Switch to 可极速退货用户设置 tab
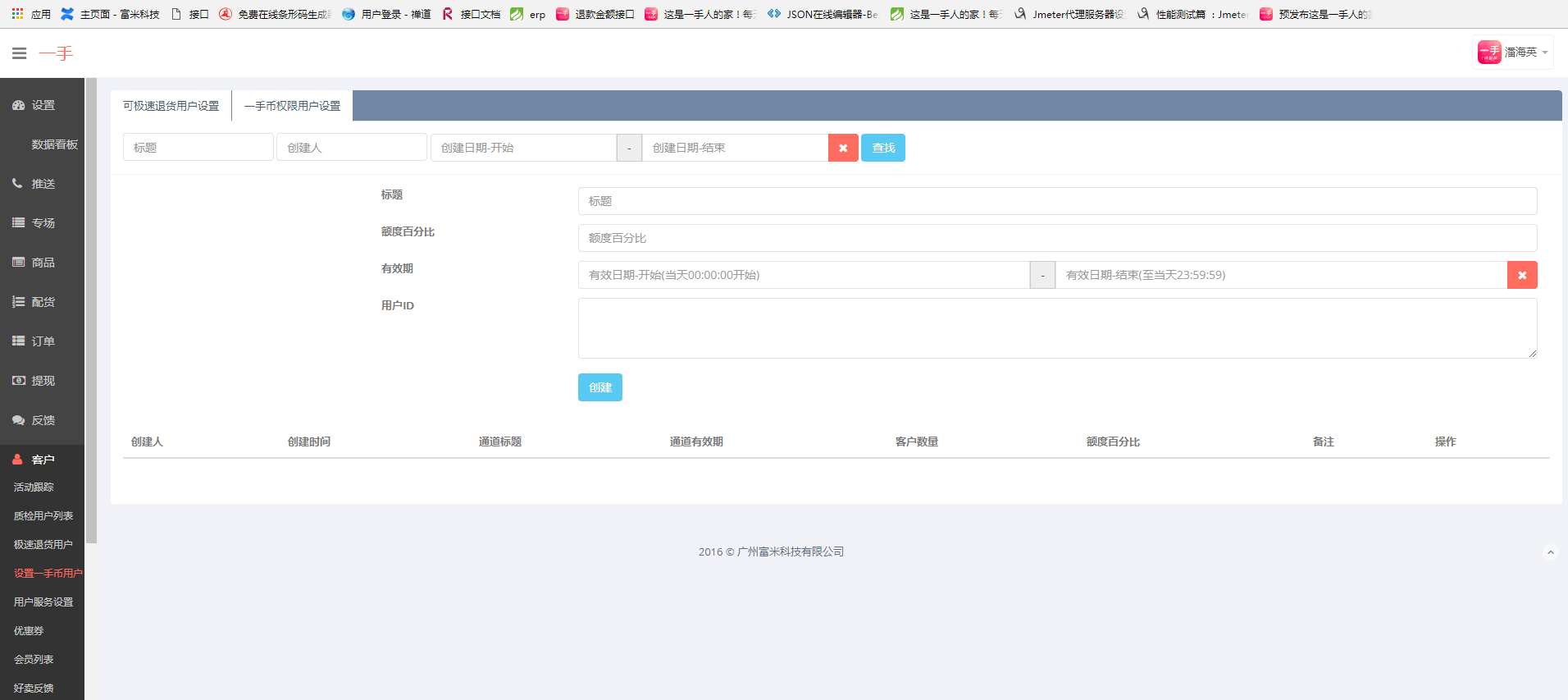This screenshot has height=700, width=1568. [x=171, y=106]
